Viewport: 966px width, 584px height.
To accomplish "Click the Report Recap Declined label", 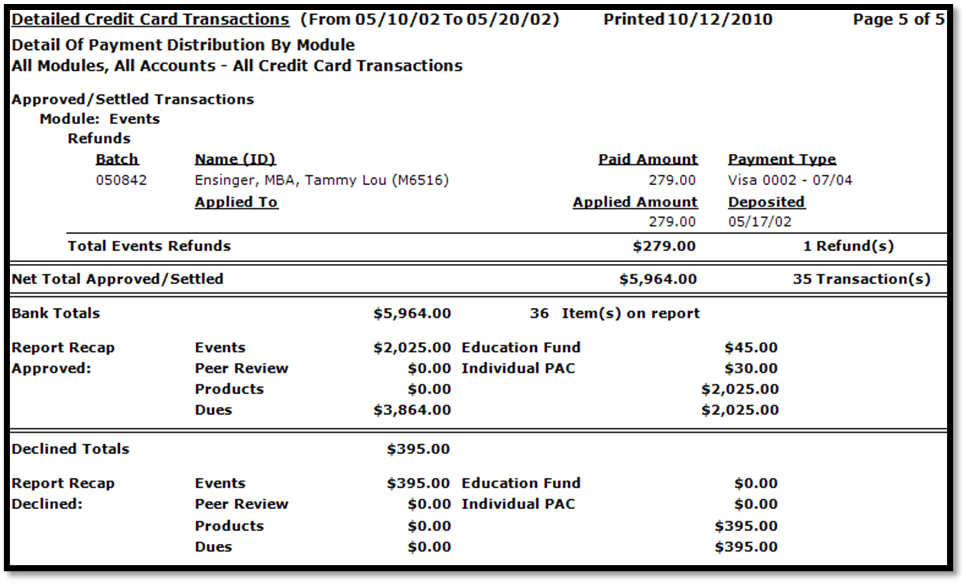I will pyautogui.click(x=63, y=493).
